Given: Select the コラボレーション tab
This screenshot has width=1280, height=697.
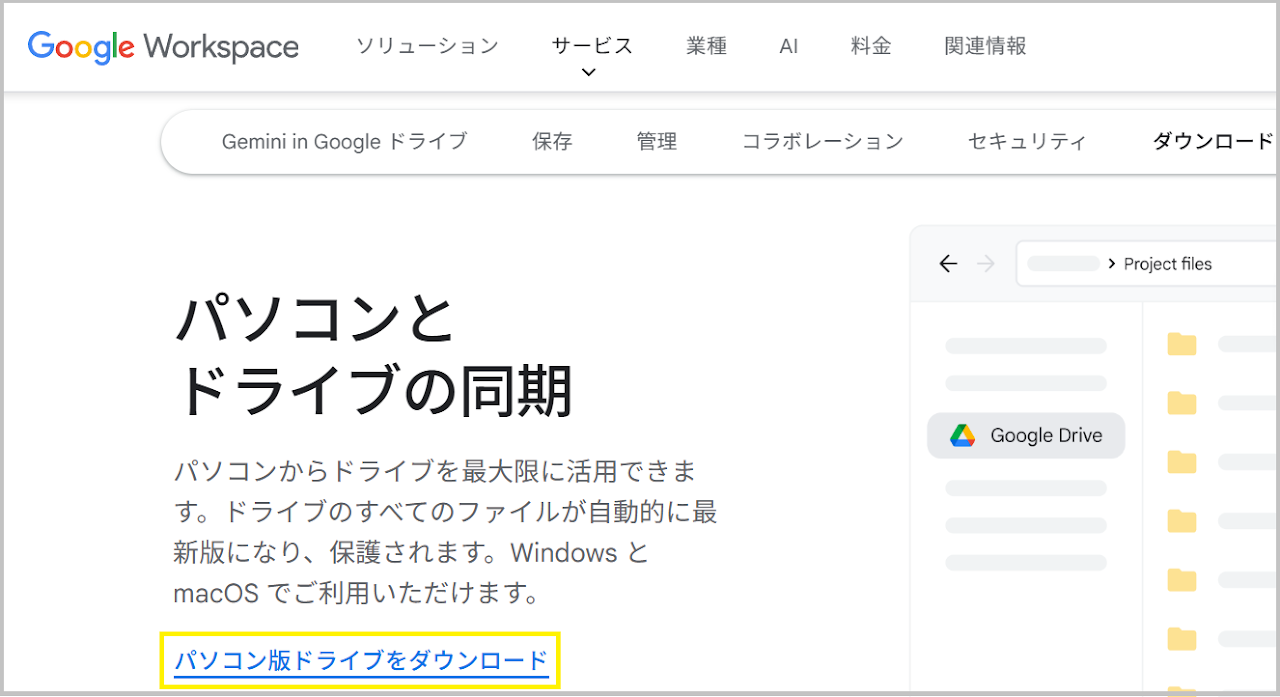Looking at the screenshot, I should (822, 142).
